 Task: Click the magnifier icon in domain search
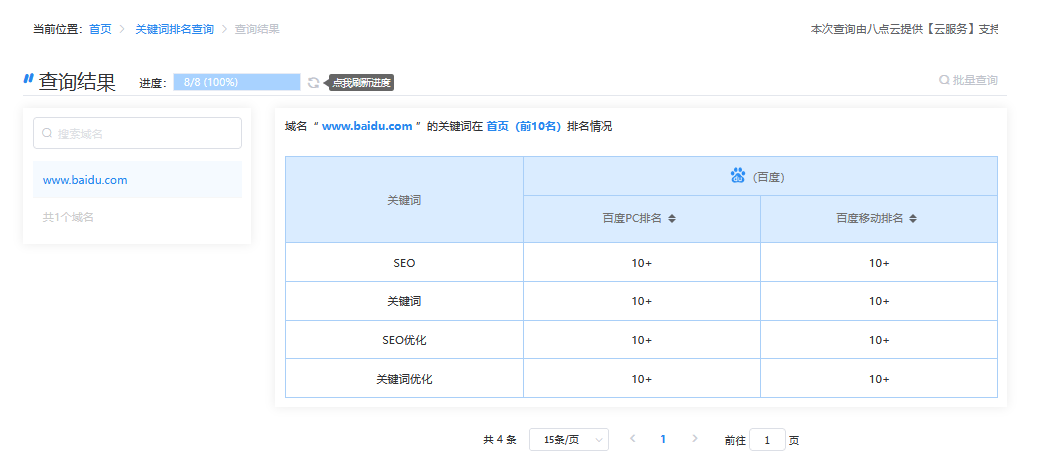[47, 133]
